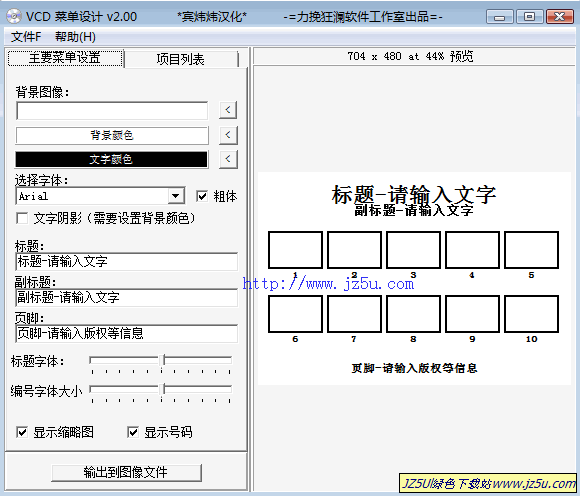
Task: Click the VCD disc icon in title bar
Action: click(14, 16)
